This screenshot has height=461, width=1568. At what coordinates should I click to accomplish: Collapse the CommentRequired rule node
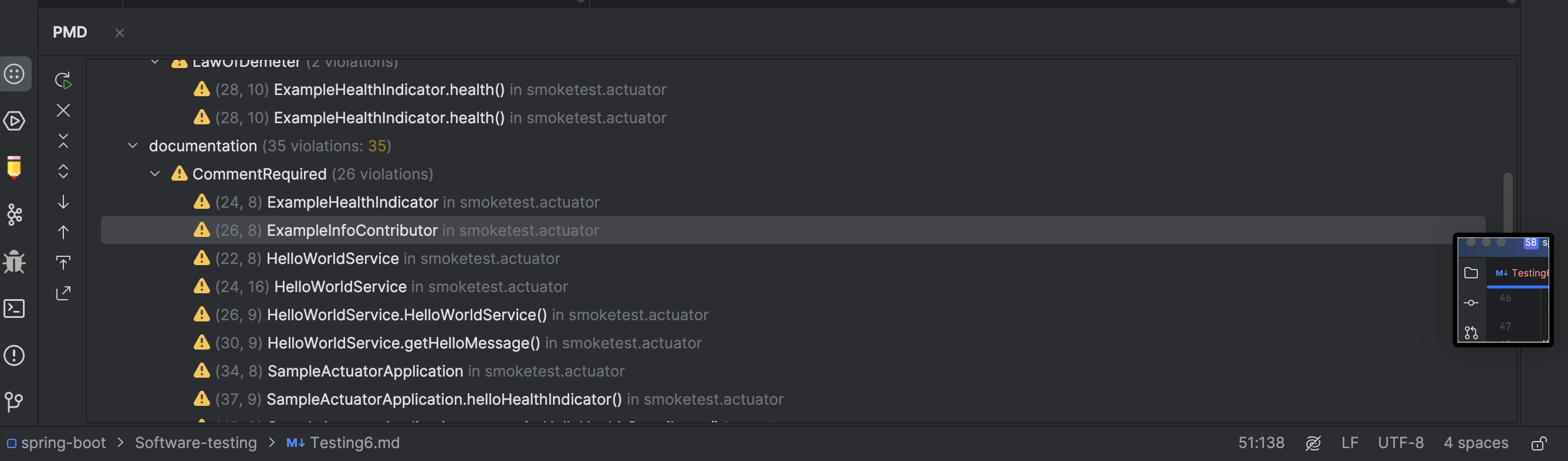pos(156,174)
